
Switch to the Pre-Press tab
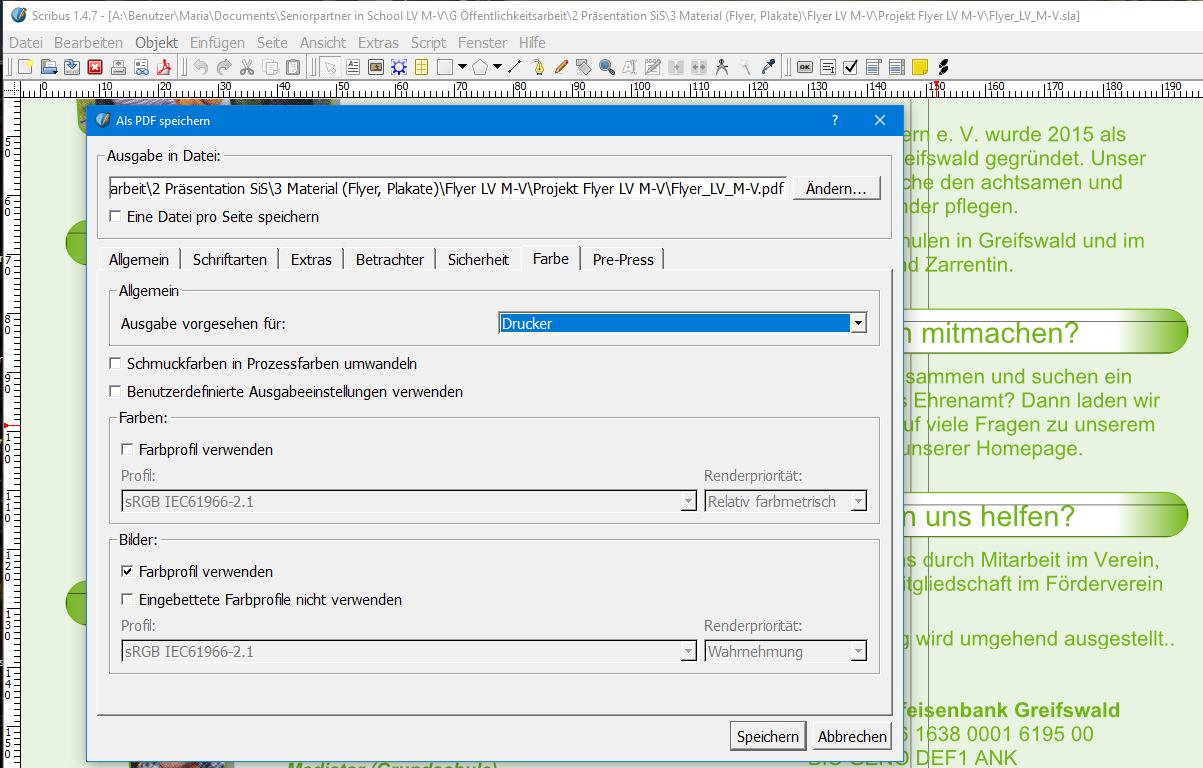(x=622, y=259)
